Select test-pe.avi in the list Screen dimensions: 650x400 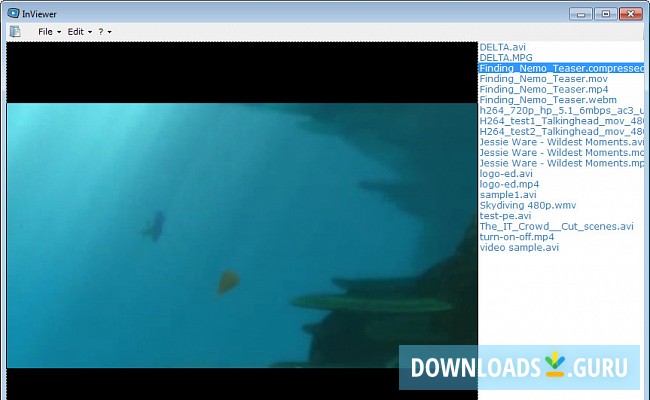click(505, 216)
